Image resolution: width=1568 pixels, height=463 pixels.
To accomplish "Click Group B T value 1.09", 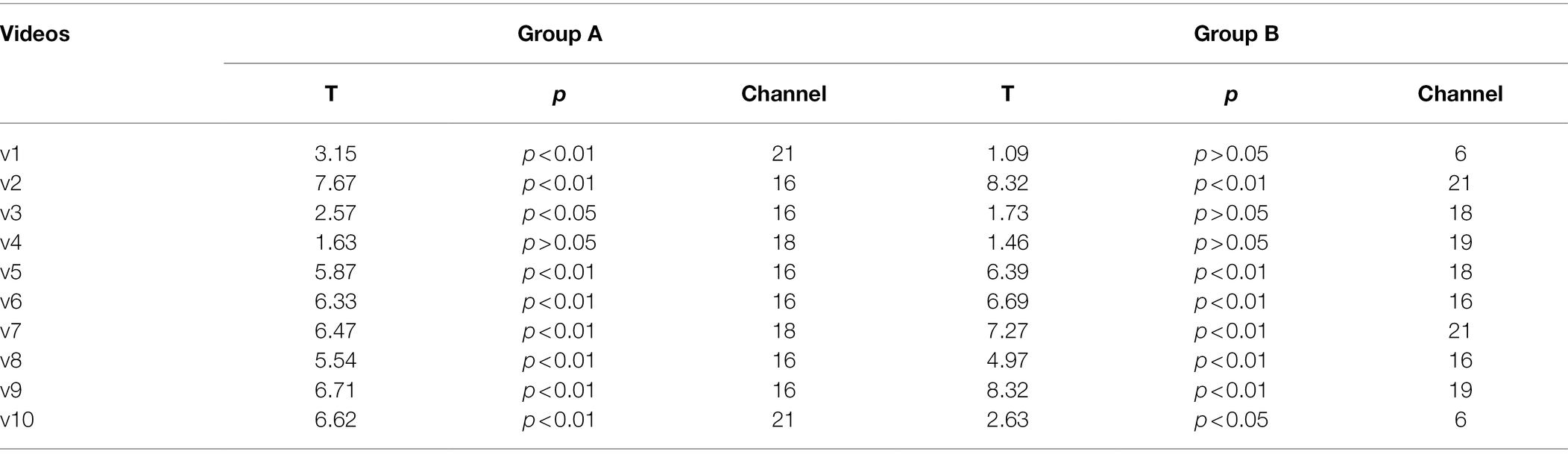I will pyautogui.click(x=1007, y=154).
